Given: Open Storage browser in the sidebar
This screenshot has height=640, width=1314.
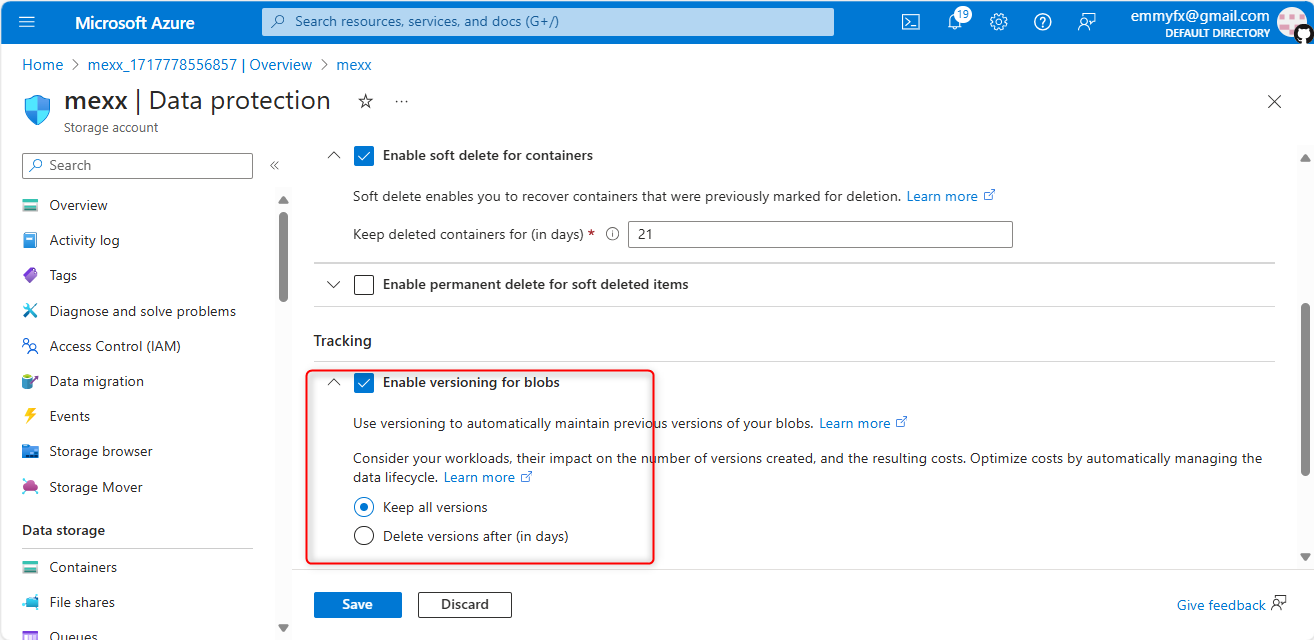Looking at the screenshot, I should [x=101, y=451].
